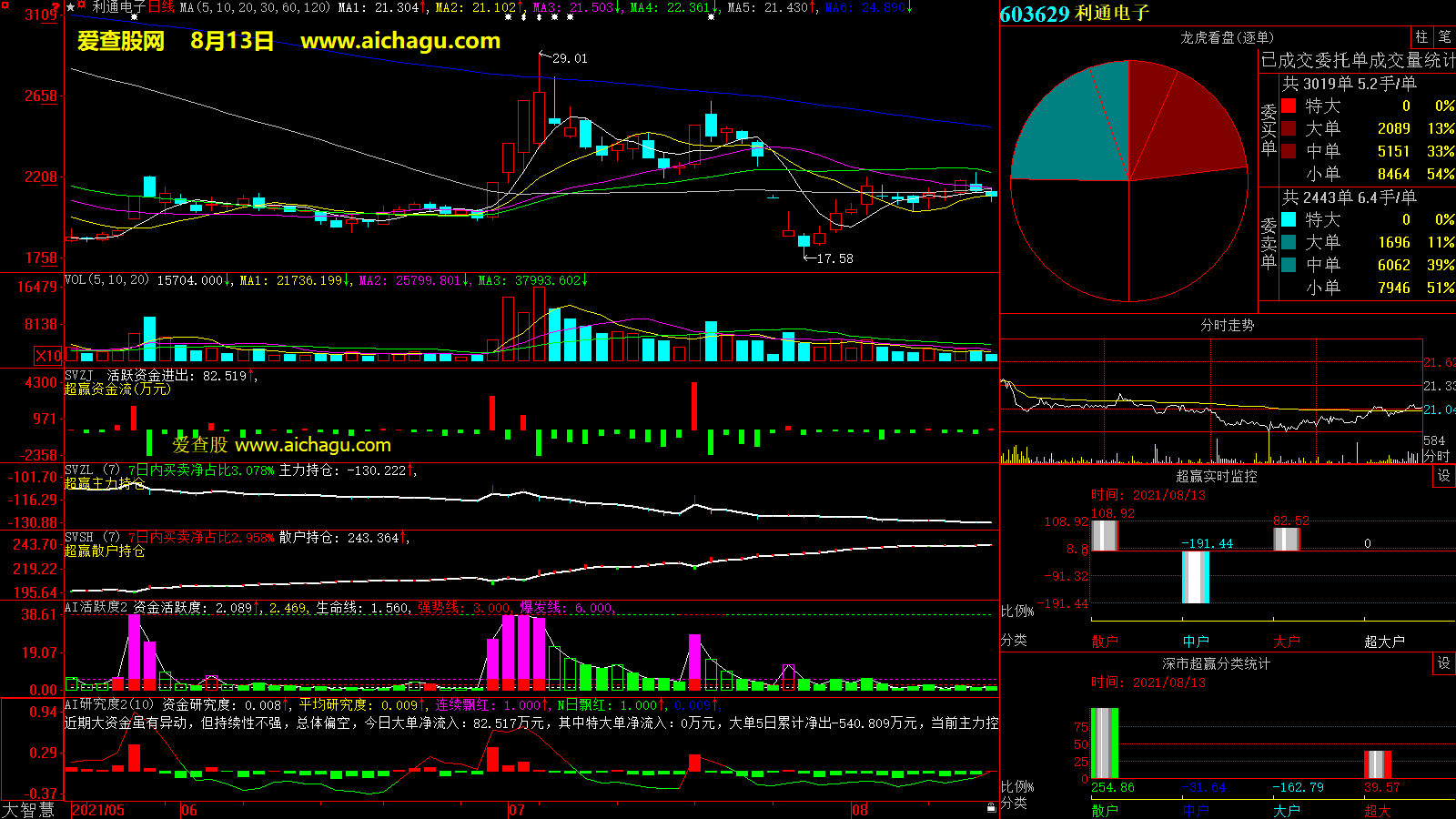
Task: Click the cyan 特大 sell order swatch
Action: 1289,219
